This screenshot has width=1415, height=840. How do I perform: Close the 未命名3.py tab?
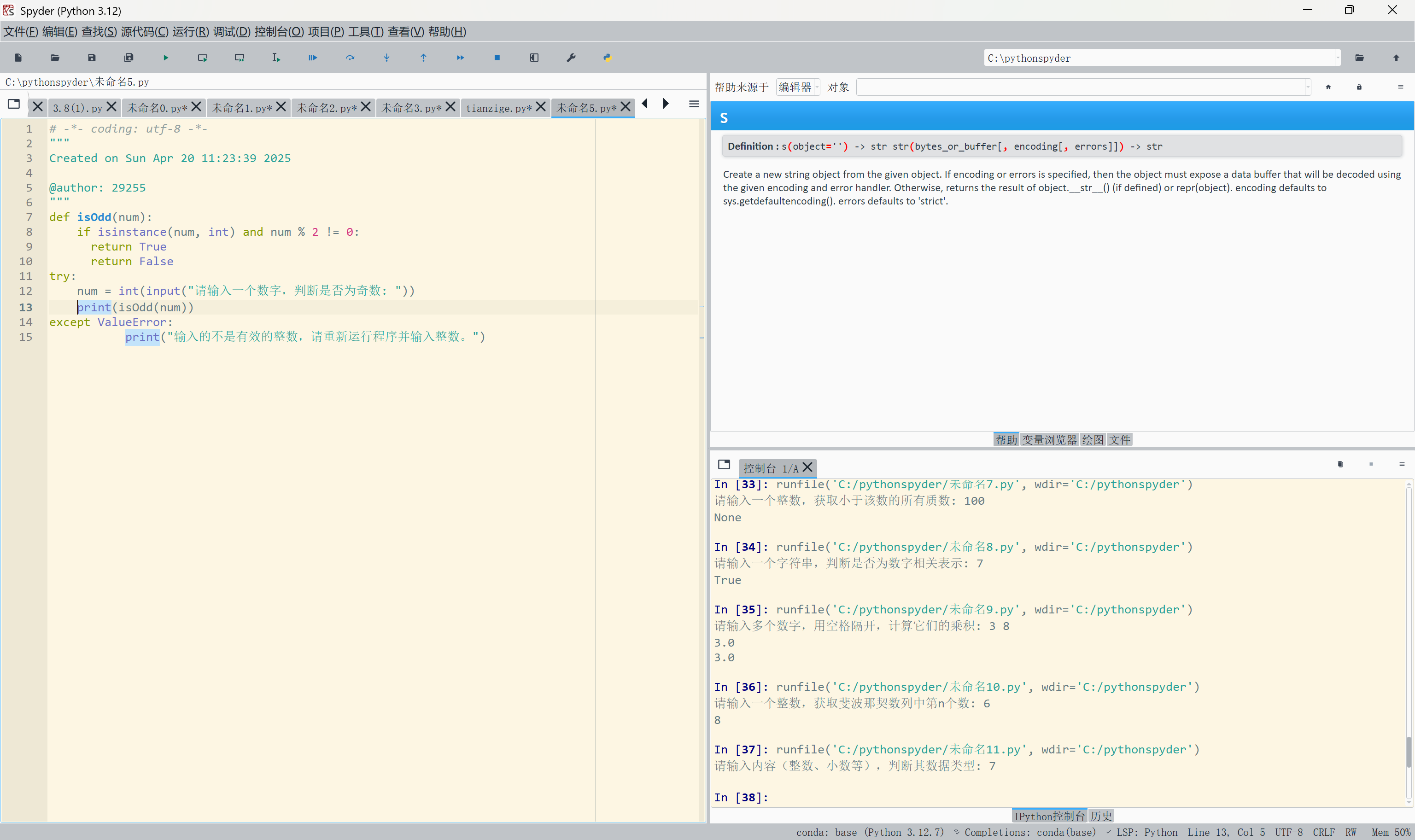[x=450, y=106]
